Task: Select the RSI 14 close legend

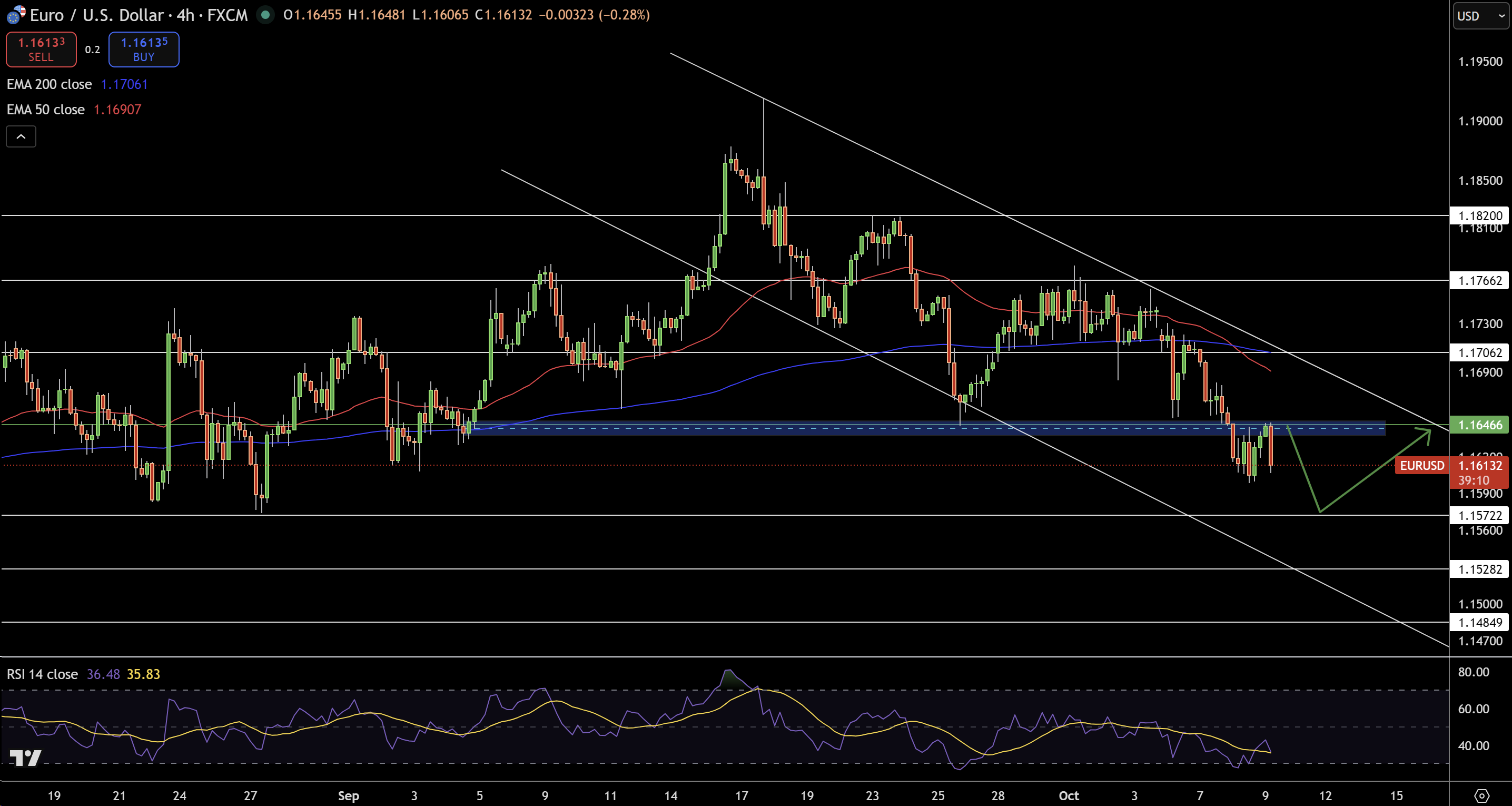Action: click(42, 674)
